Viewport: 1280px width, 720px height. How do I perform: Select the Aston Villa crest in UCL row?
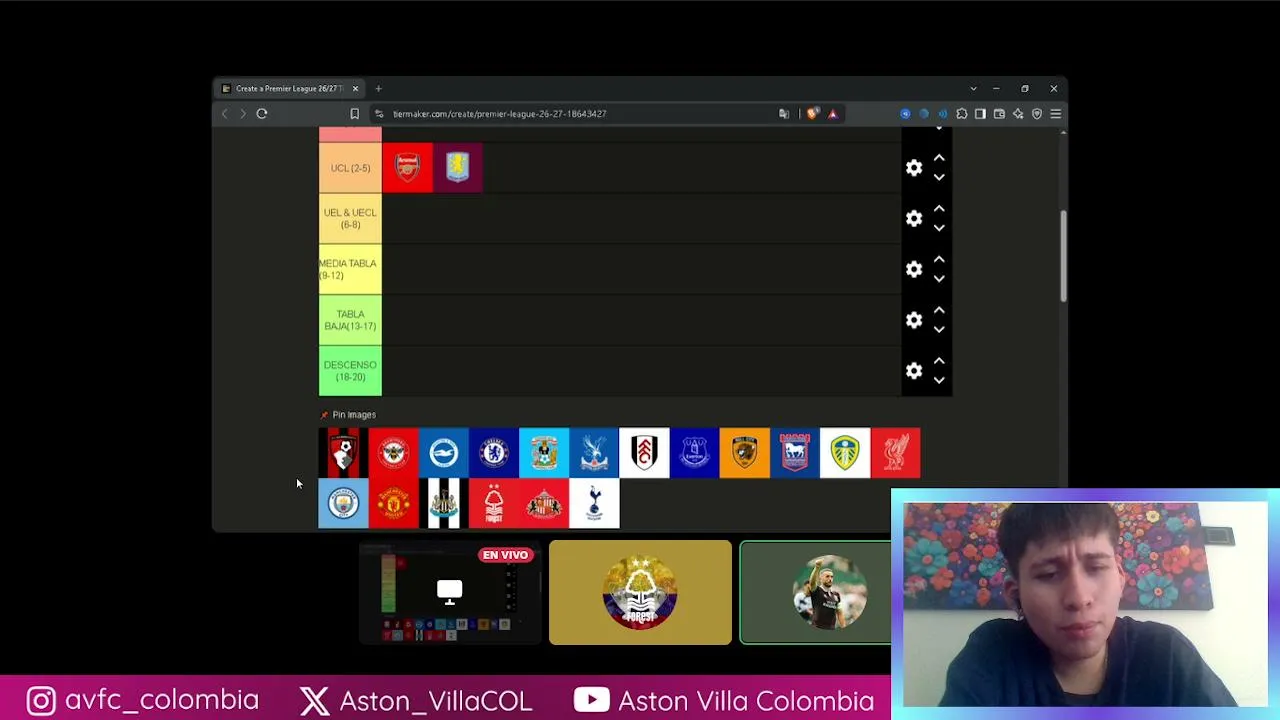457,167
